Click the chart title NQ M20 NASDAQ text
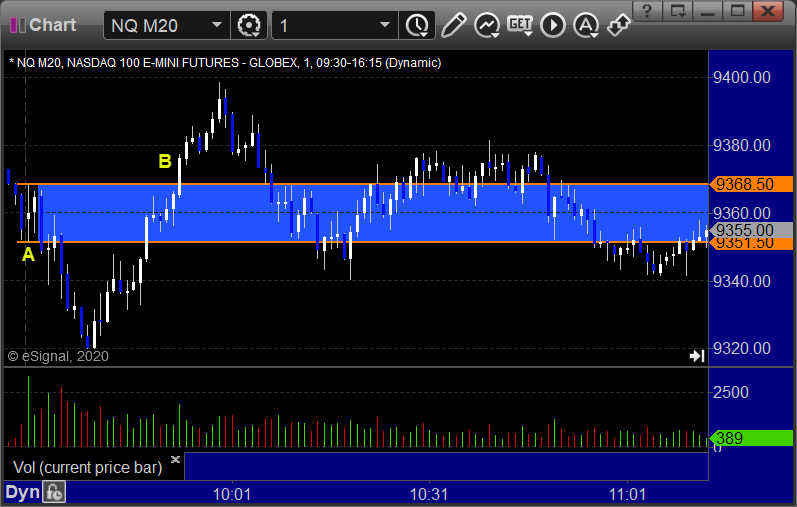 (x=225, y=63)
